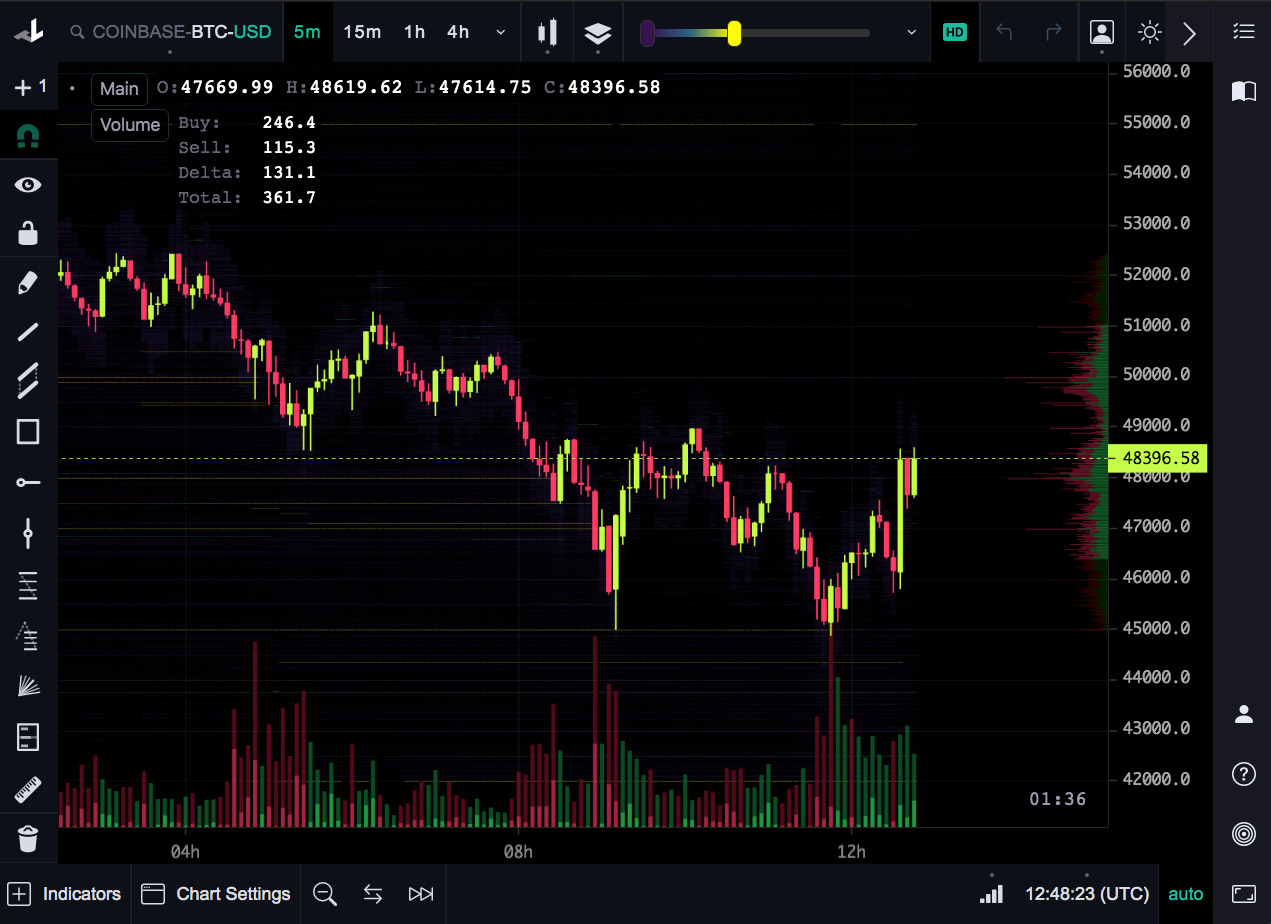Click the +1 add pane button
The width and height of the screenshot is (1271, 924).
(x=29, y=88)
